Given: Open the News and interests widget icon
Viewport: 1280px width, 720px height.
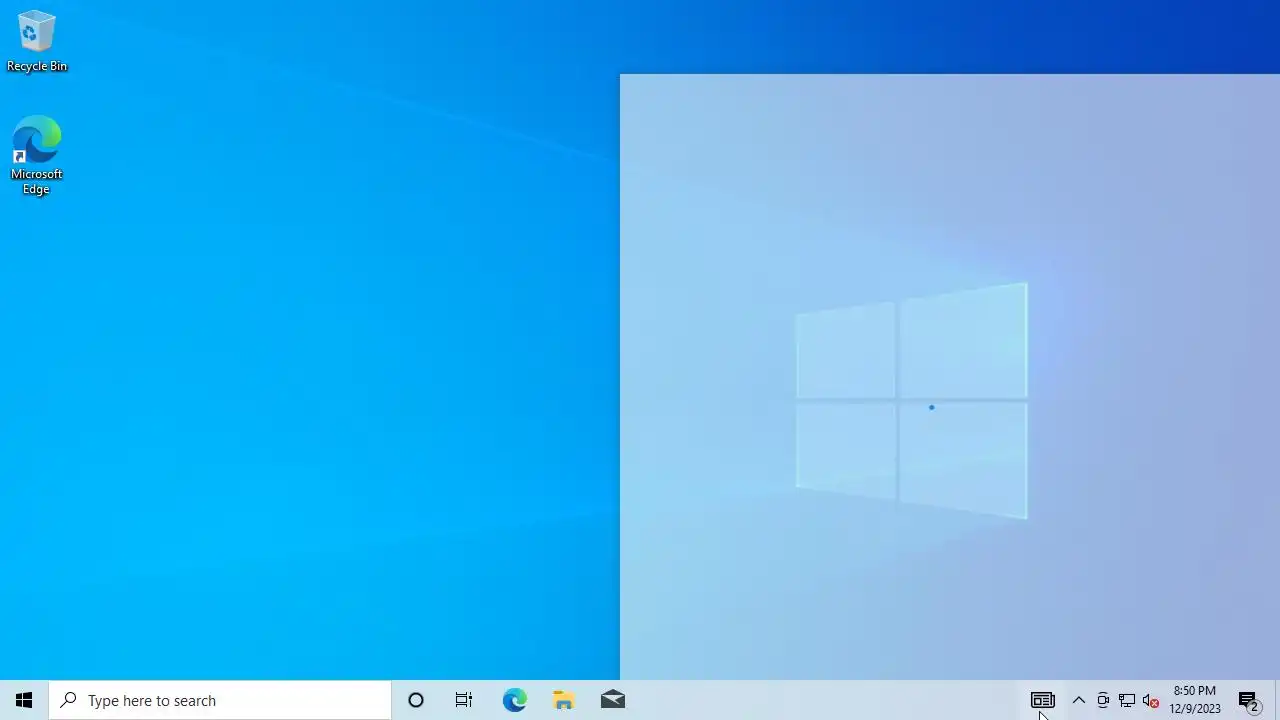Looking at the screenshot, I should click(x=1043, y=700).
